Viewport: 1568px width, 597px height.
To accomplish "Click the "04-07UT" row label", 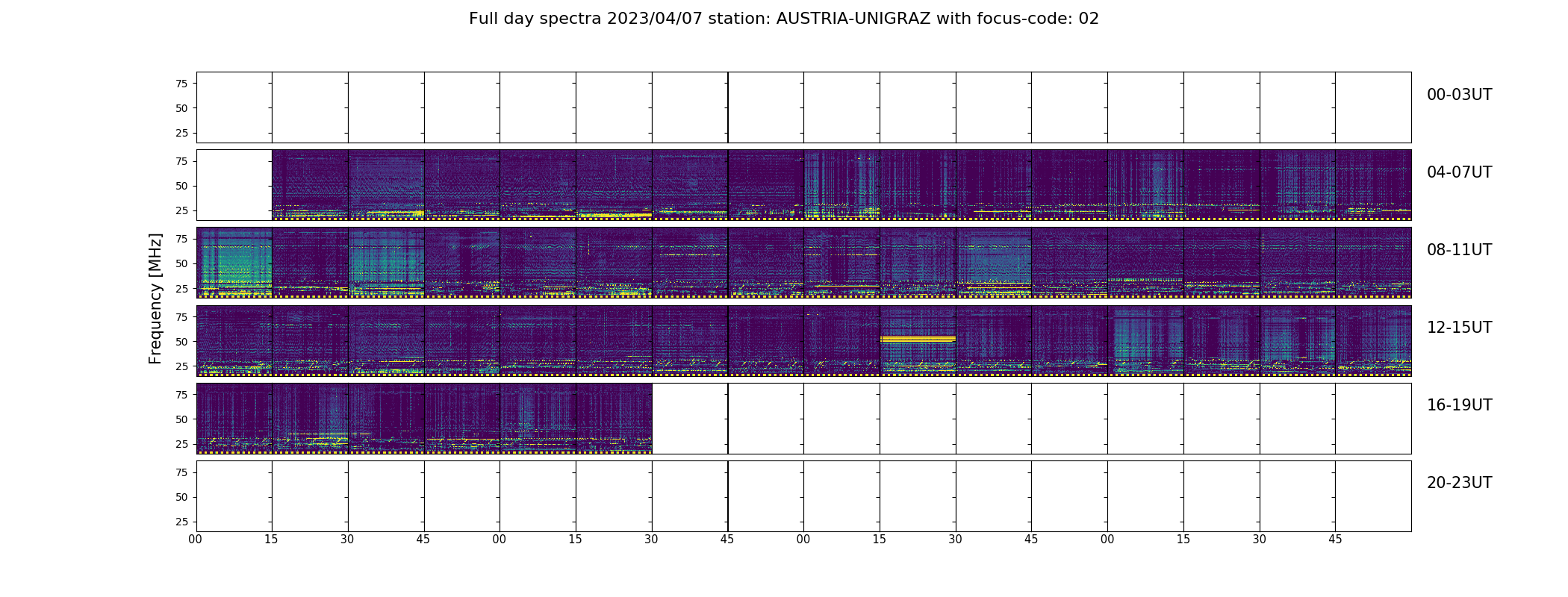I will 1459,172.
